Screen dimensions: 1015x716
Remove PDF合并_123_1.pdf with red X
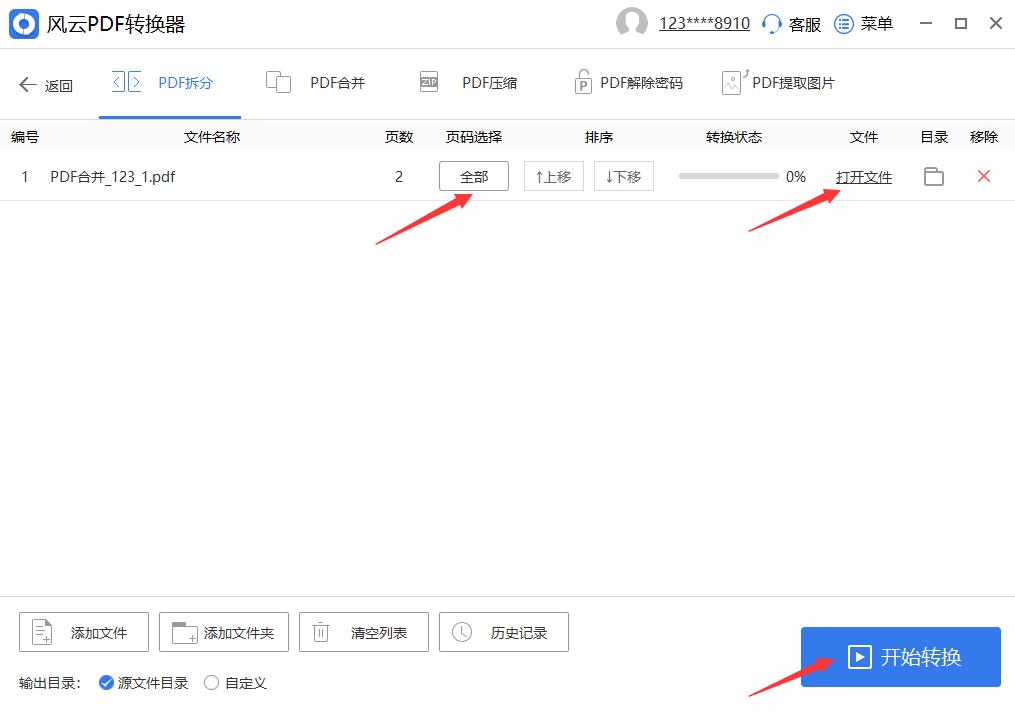click(x=983, y=176)
